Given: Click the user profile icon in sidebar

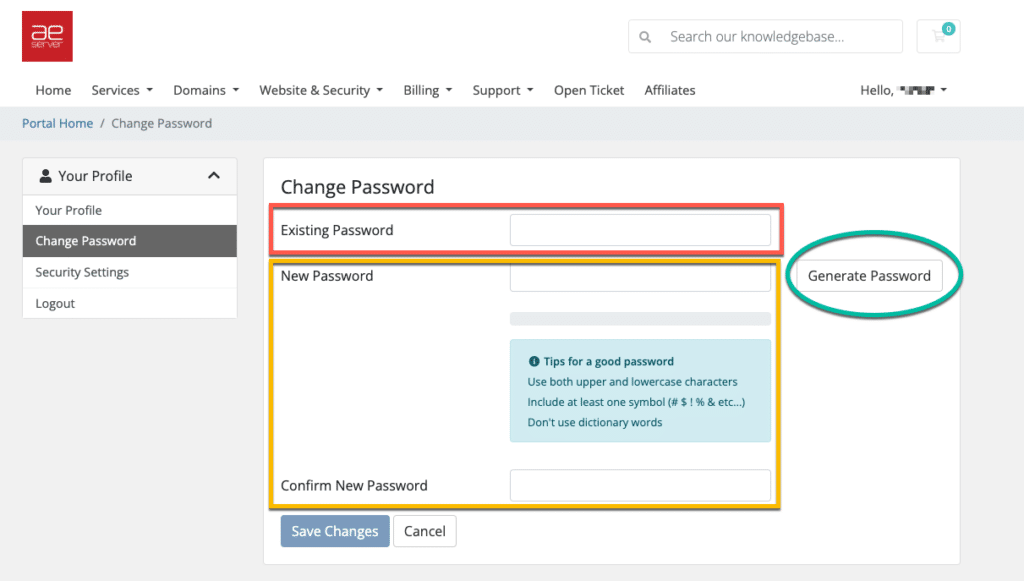Looking at the screenshot, I should pos(45,176).
